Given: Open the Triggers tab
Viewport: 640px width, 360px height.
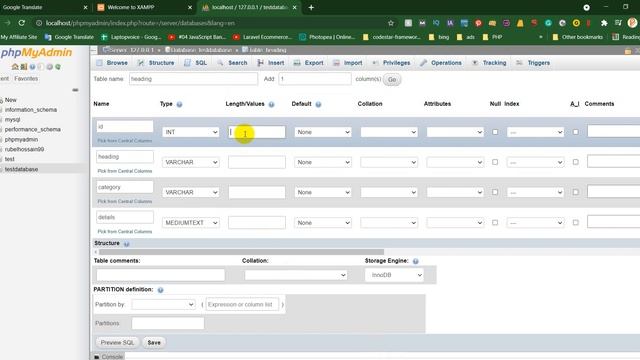Looking at the screenshot, I should pyautogui.click(x=533, y=63).
